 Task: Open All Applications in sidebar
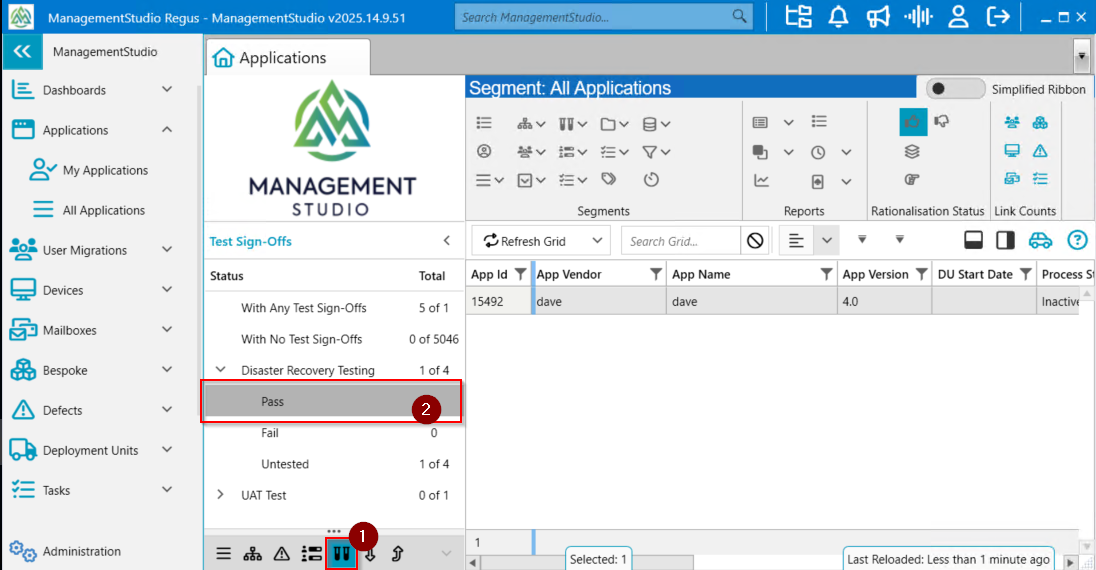point(89,210)
